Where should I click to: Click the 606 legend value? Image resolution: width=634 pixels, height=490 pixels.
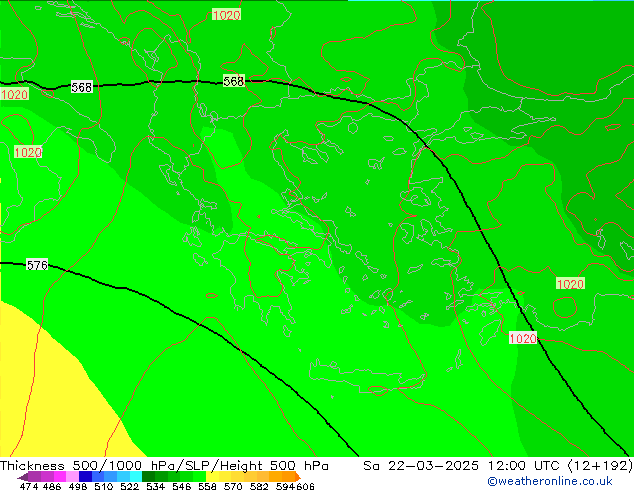(x=305, y=486)
